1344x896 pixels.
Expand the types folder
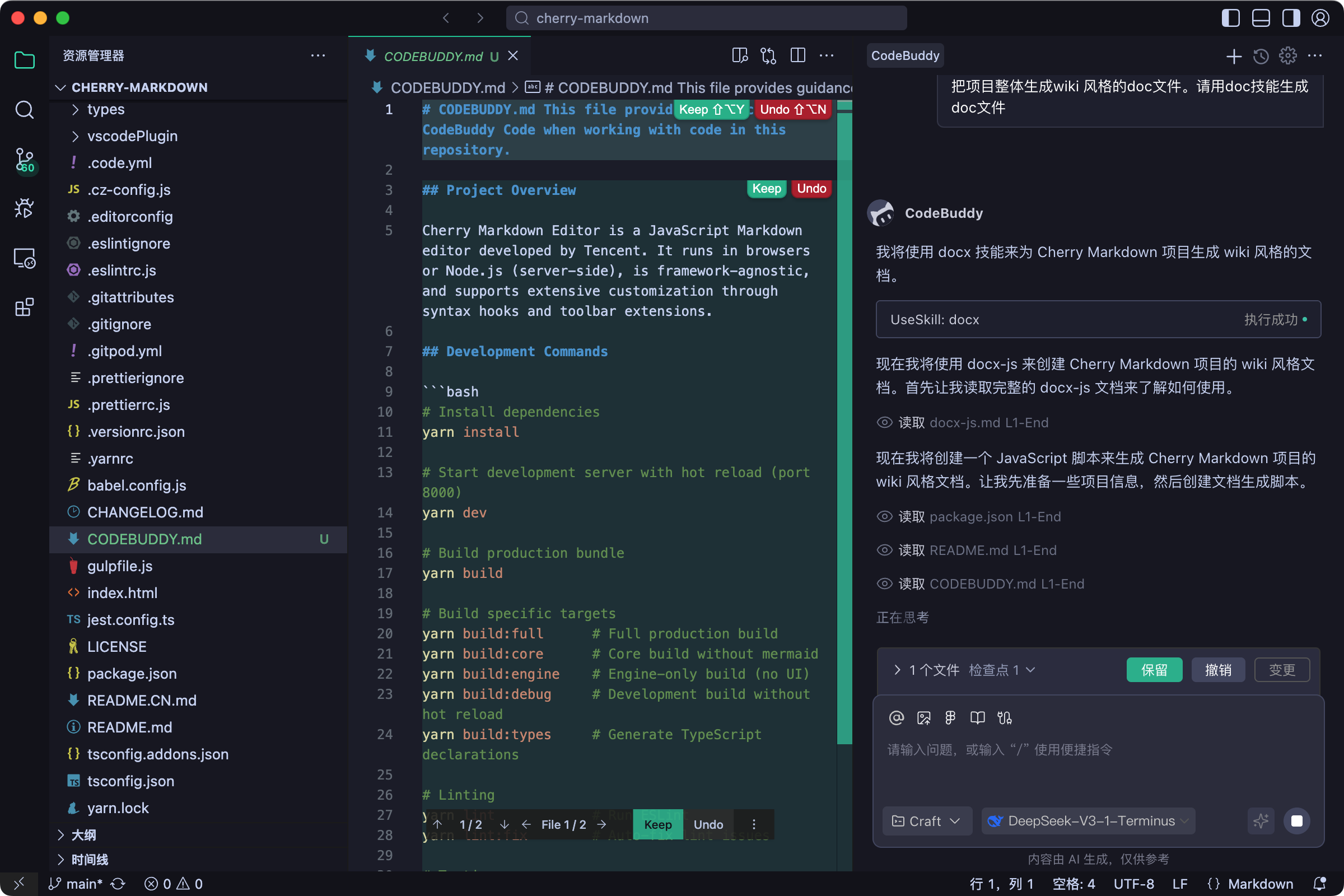coord(198,109)
